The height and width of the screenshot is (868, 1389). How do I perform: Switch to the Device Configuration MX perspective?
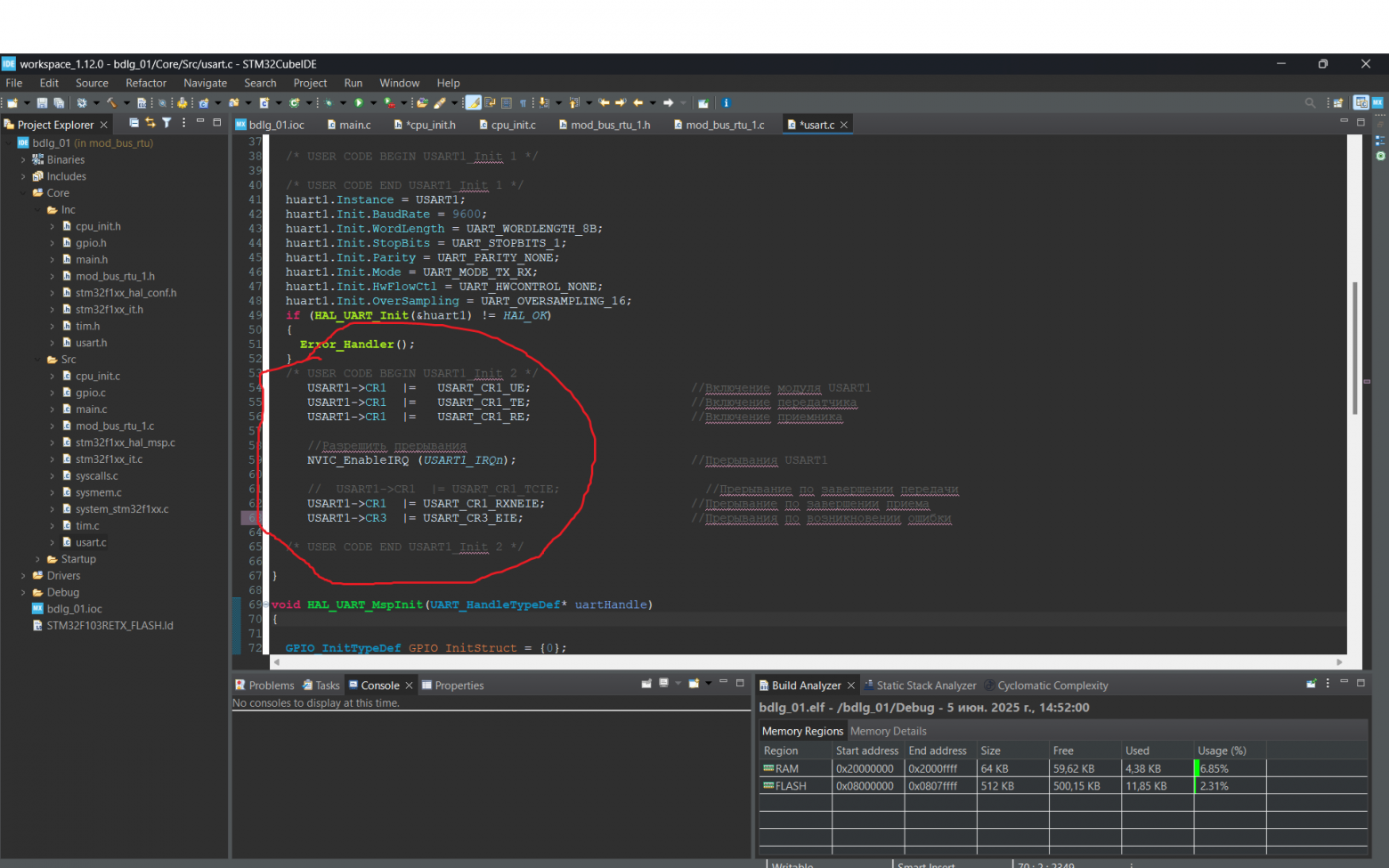pos(1377,103)
